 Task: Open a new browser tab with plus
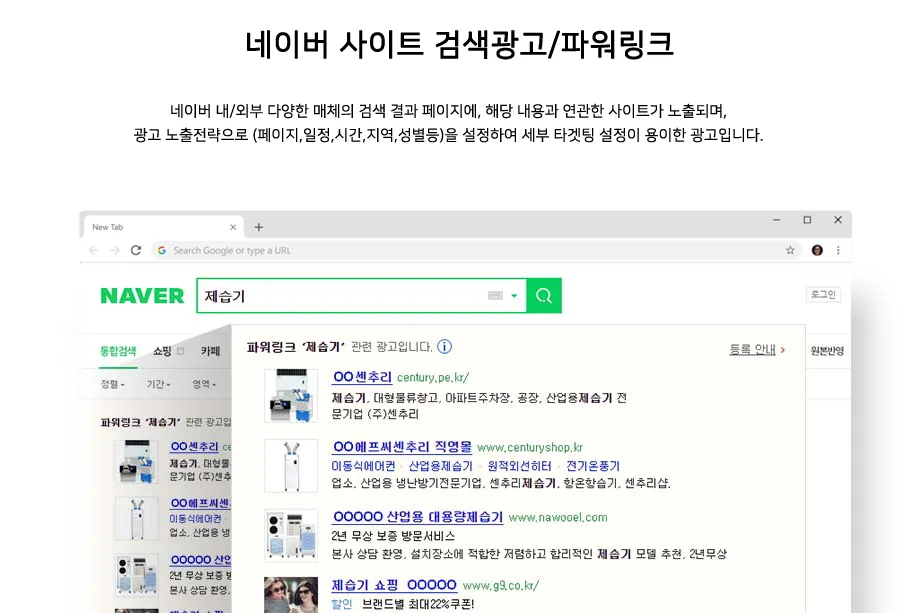pos(259,227)
